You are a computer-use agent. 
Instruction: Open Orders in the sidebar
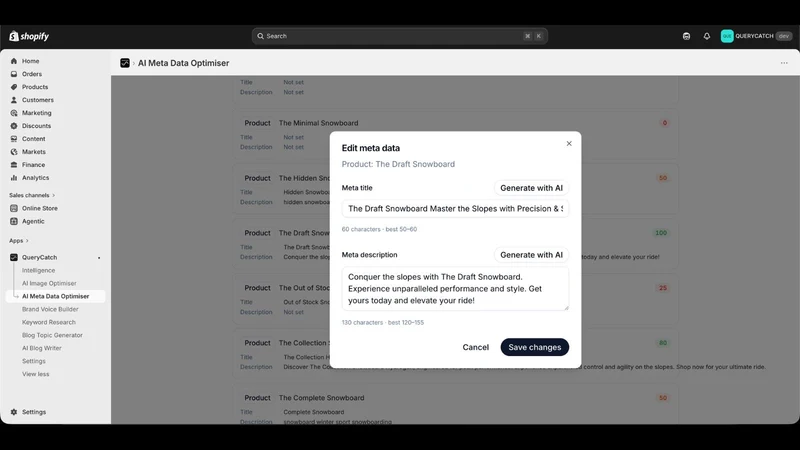pyautogui.click(x=32, y=74)
